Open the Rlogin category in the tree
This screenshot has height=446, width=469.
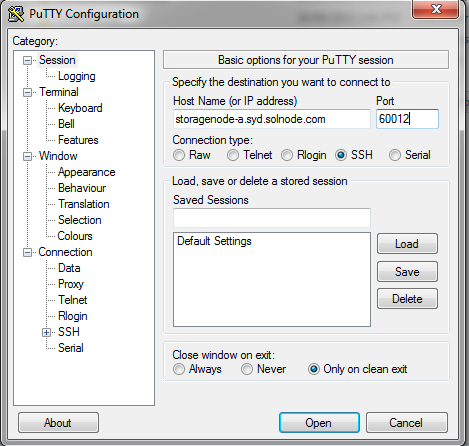click(x=73, y=316)
